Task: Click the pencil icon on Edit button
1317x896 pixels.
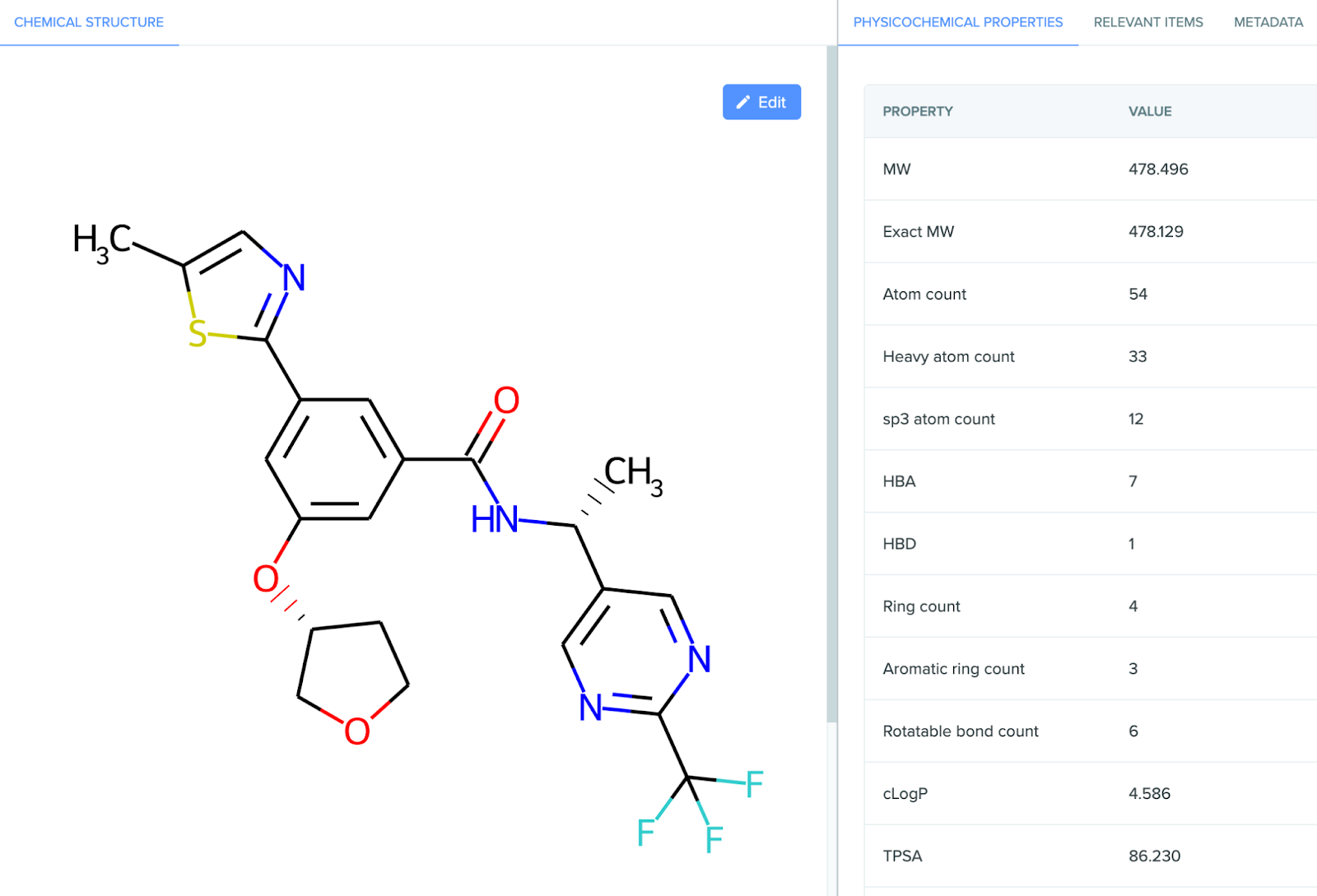Action: point(742,102)
